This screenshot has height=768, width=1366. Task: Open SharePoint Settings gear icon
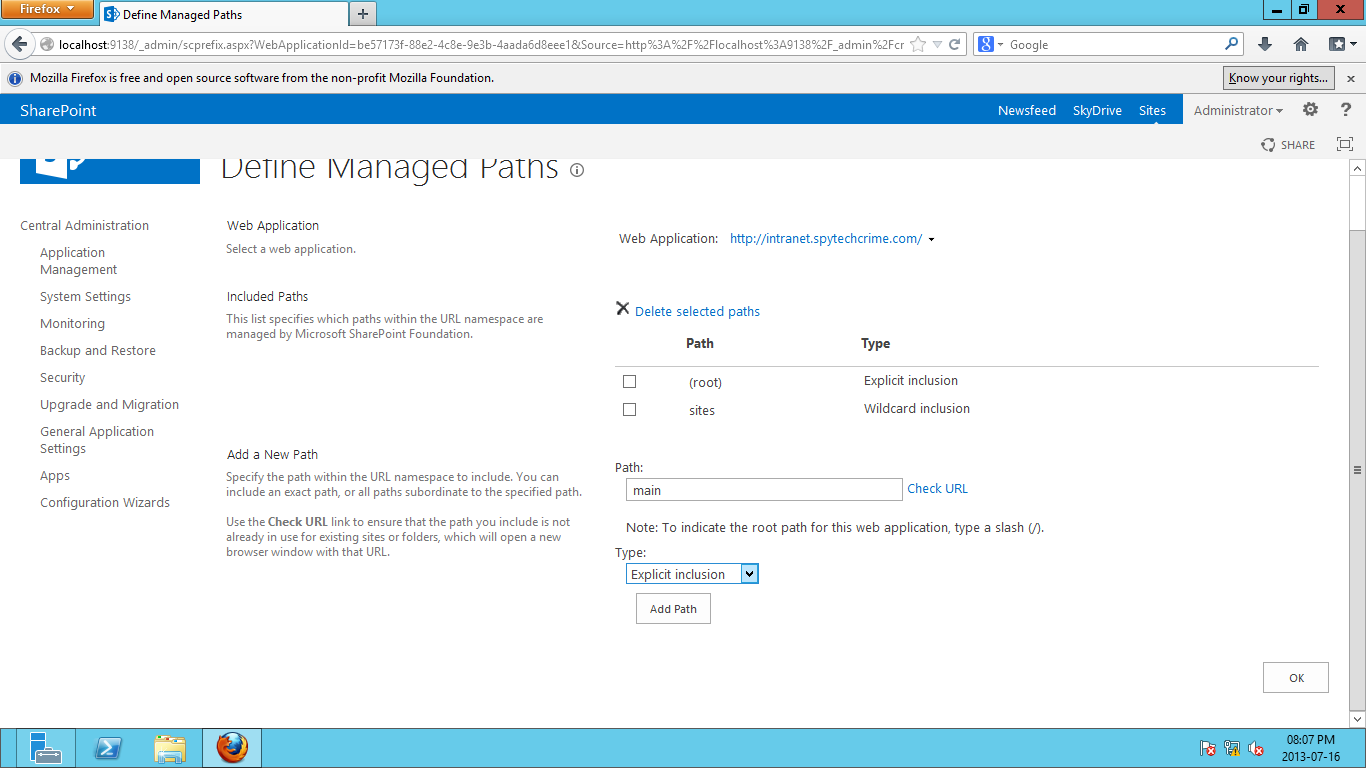1310,110
